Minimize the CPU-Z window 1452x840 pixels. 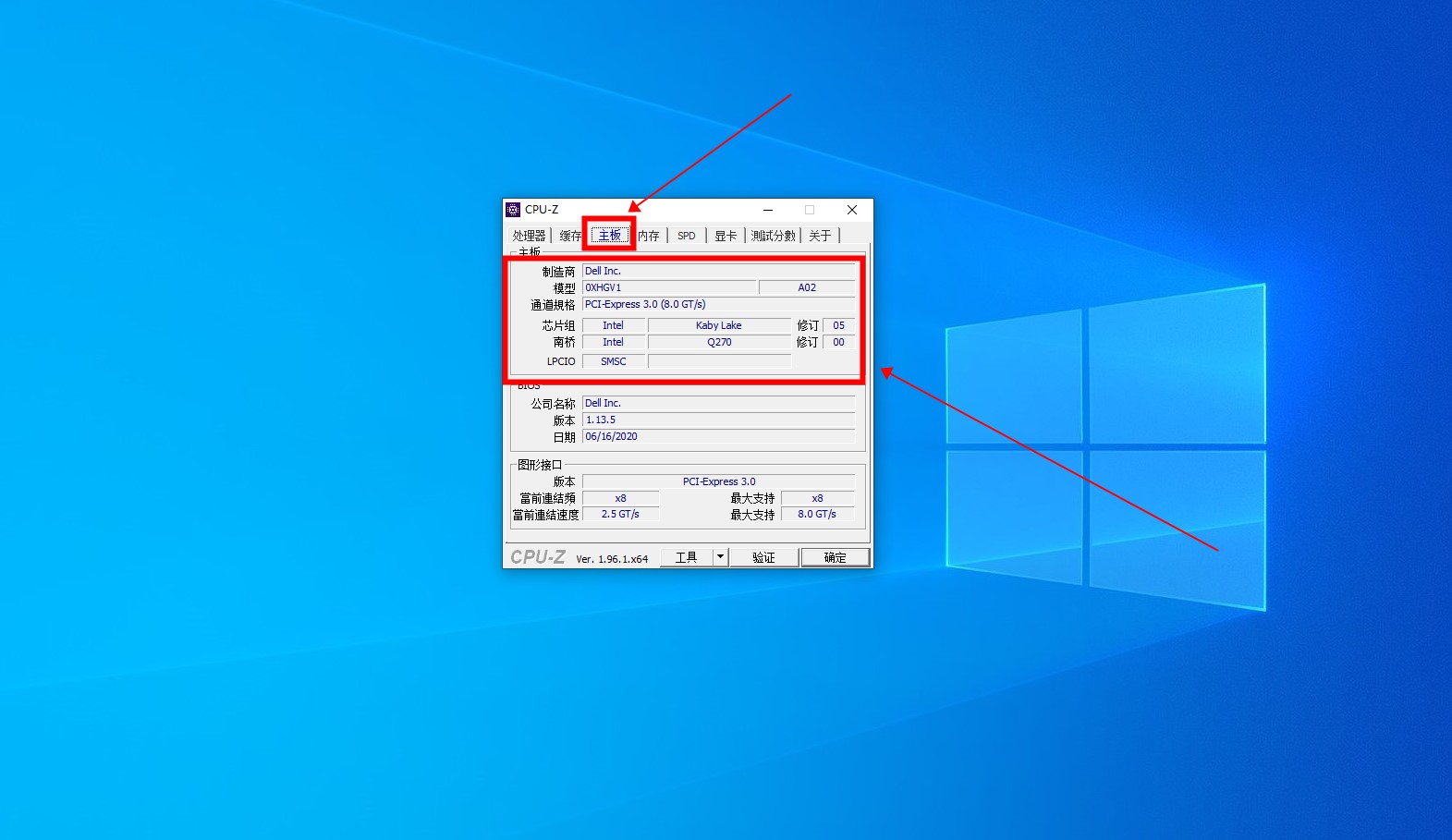(x=767, y=210)
